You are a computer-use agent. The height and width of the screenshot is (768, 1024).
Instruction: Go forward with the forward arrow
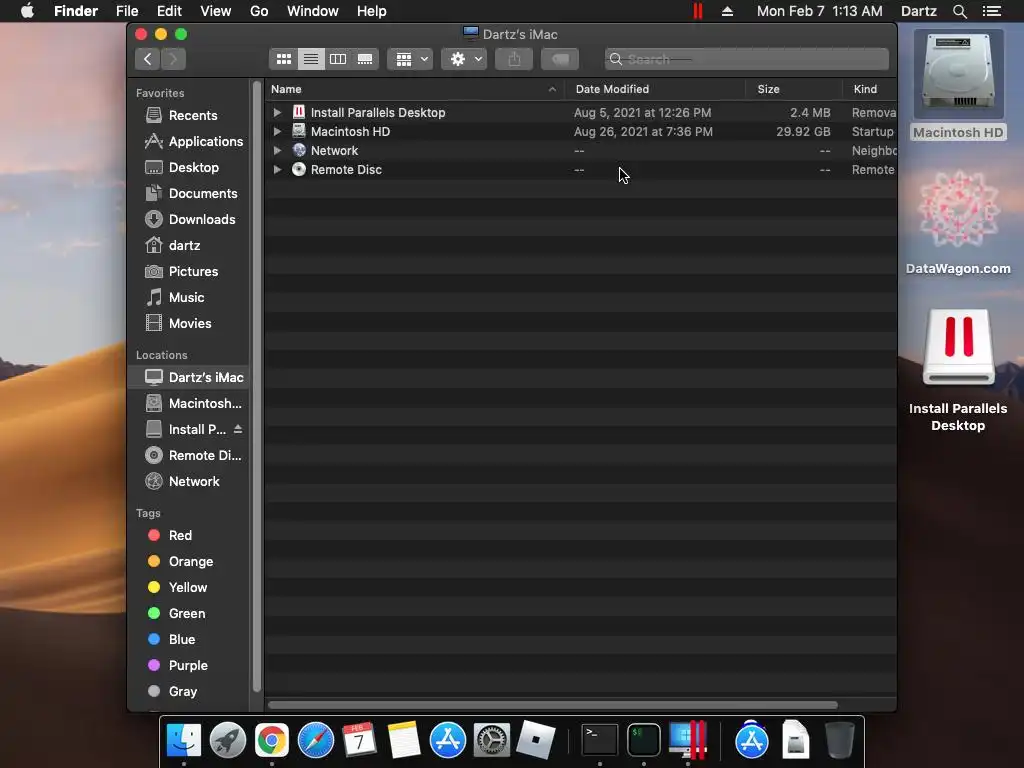(x=173, y=59)
